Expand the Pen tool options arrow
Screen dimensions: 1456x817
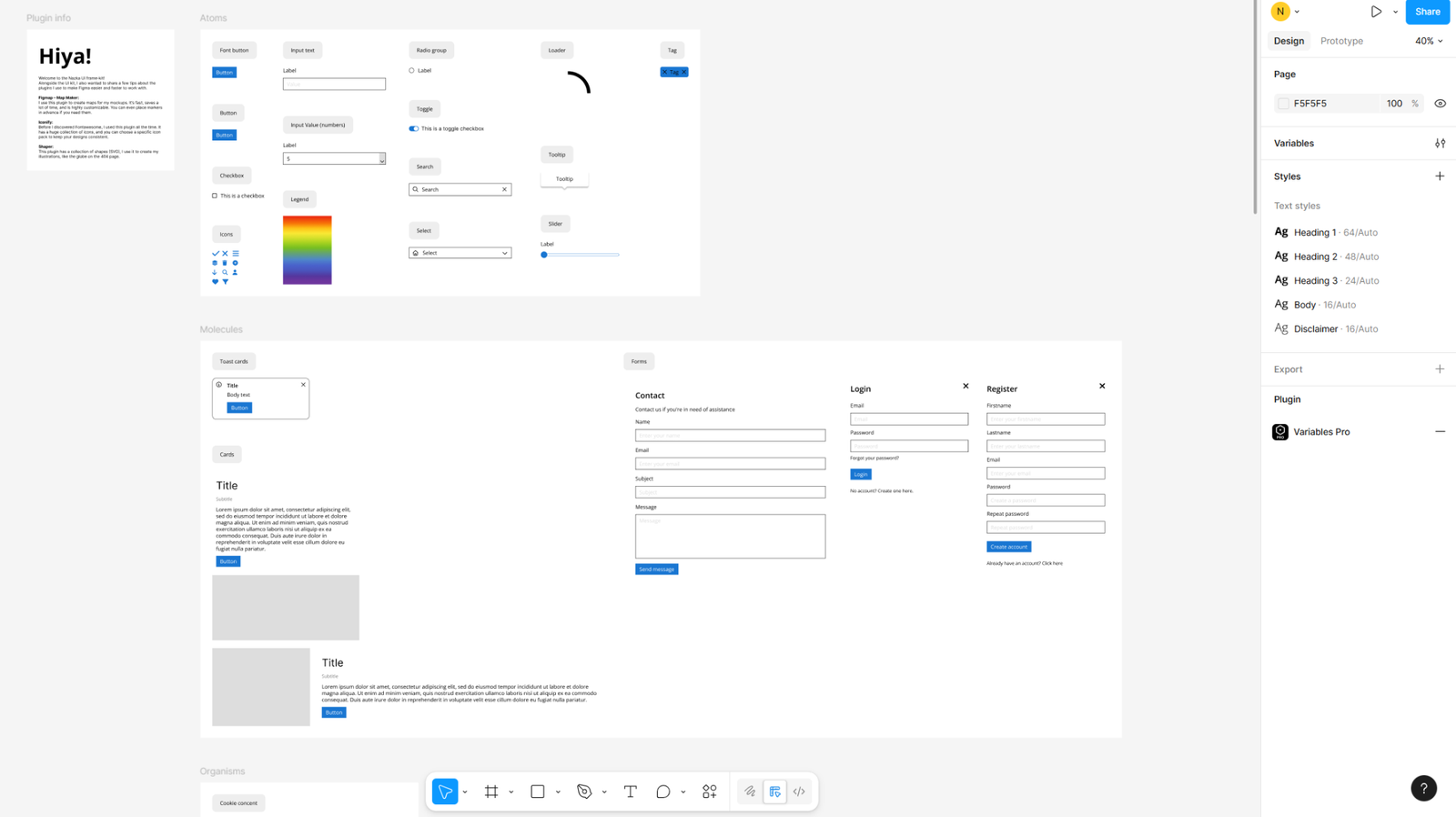point(604,792)
